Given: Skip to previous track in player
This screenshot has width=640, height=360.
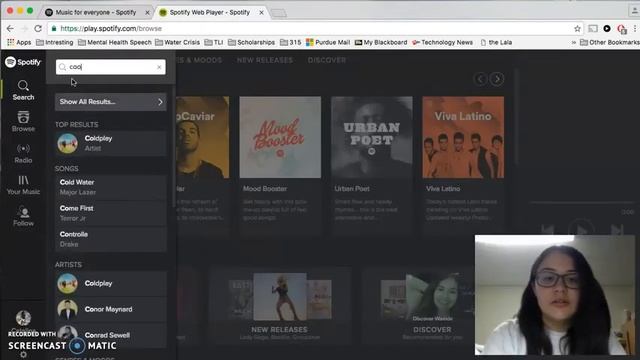Looking at the screenshot, I should click(547, 230).
